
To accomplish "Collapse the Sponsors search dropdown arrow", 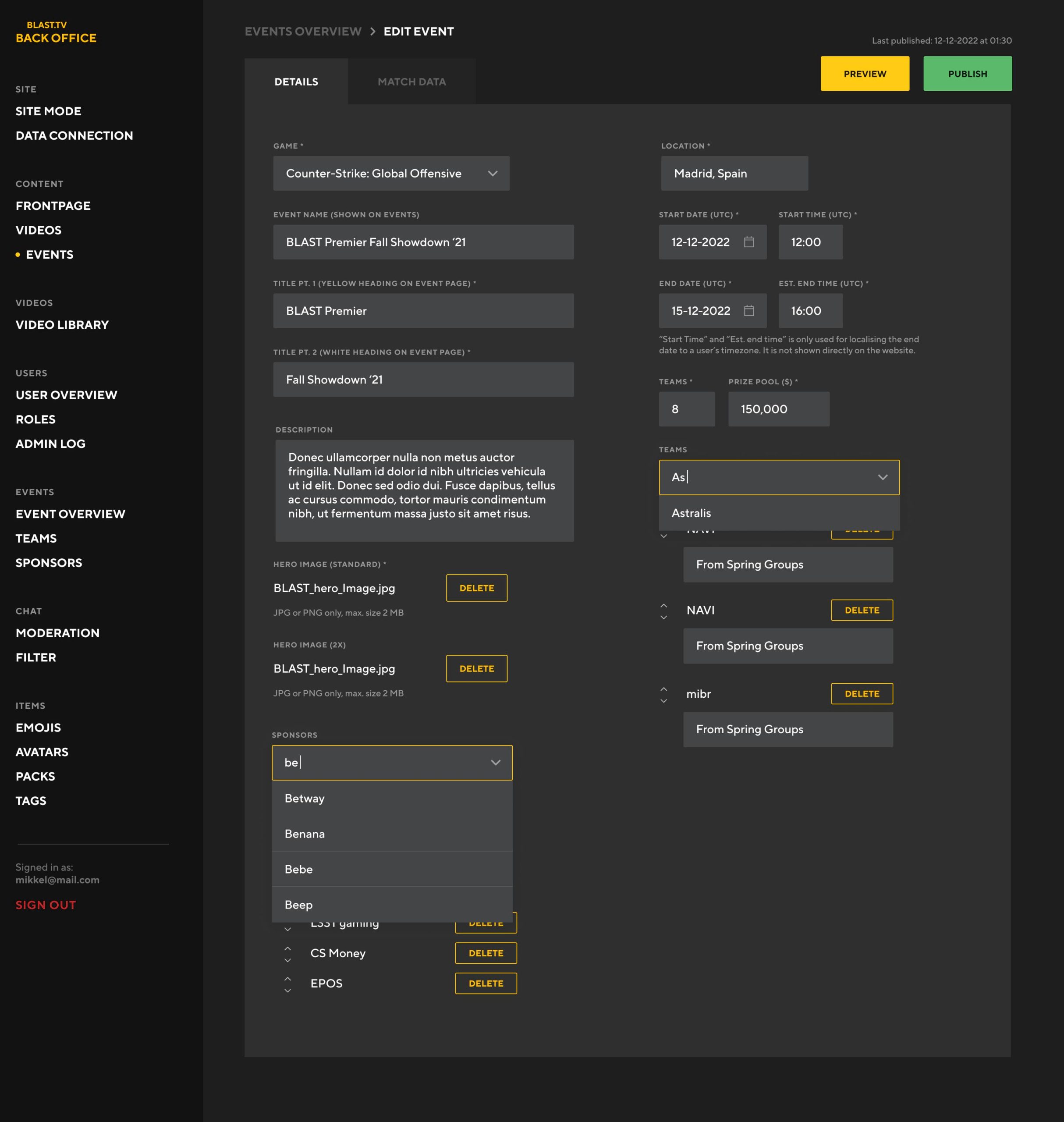I will pos(495,762).
